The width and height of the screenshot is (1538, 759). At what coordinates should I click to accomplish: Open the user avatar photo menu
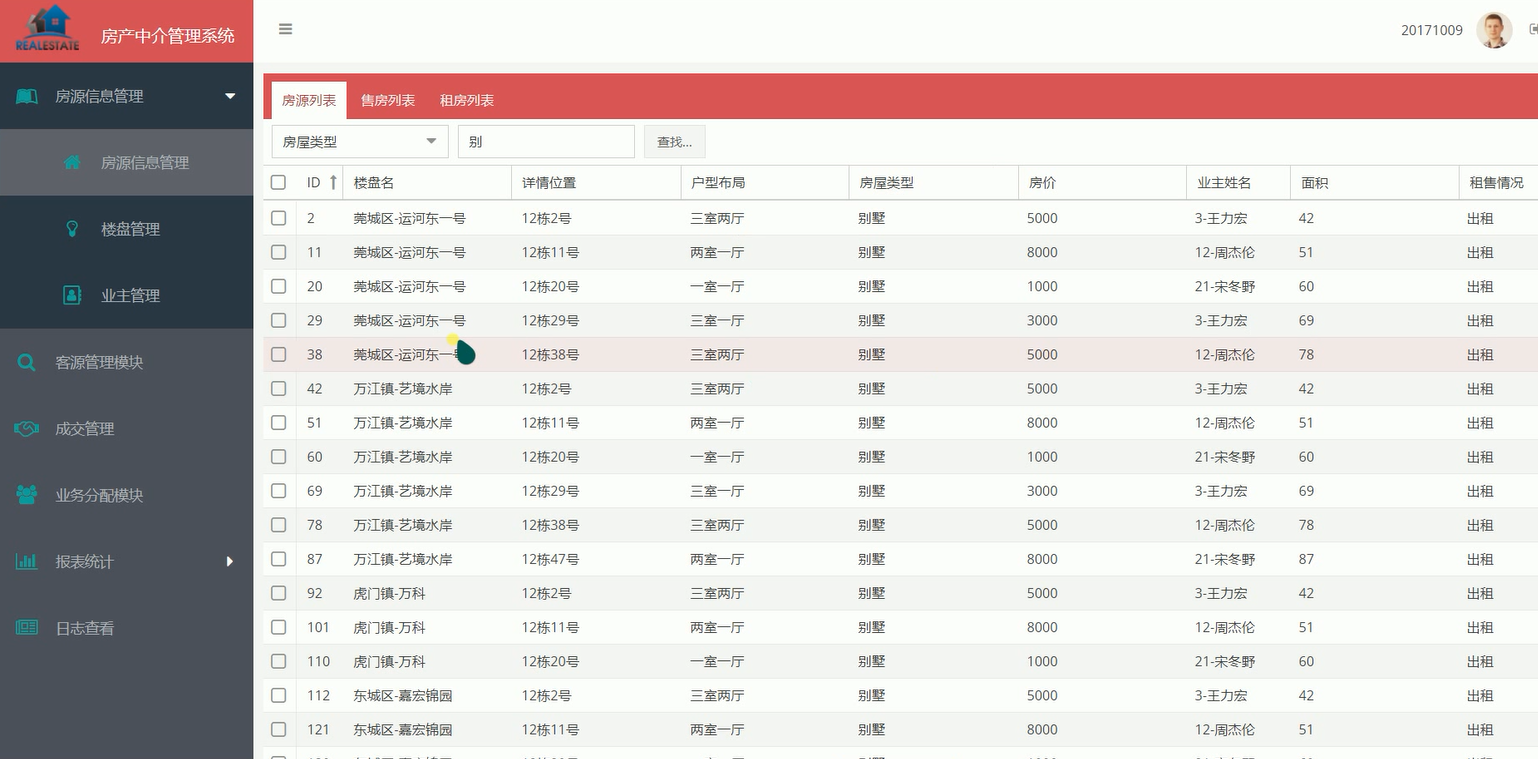pyautogui.click(x=1494, y=30)
